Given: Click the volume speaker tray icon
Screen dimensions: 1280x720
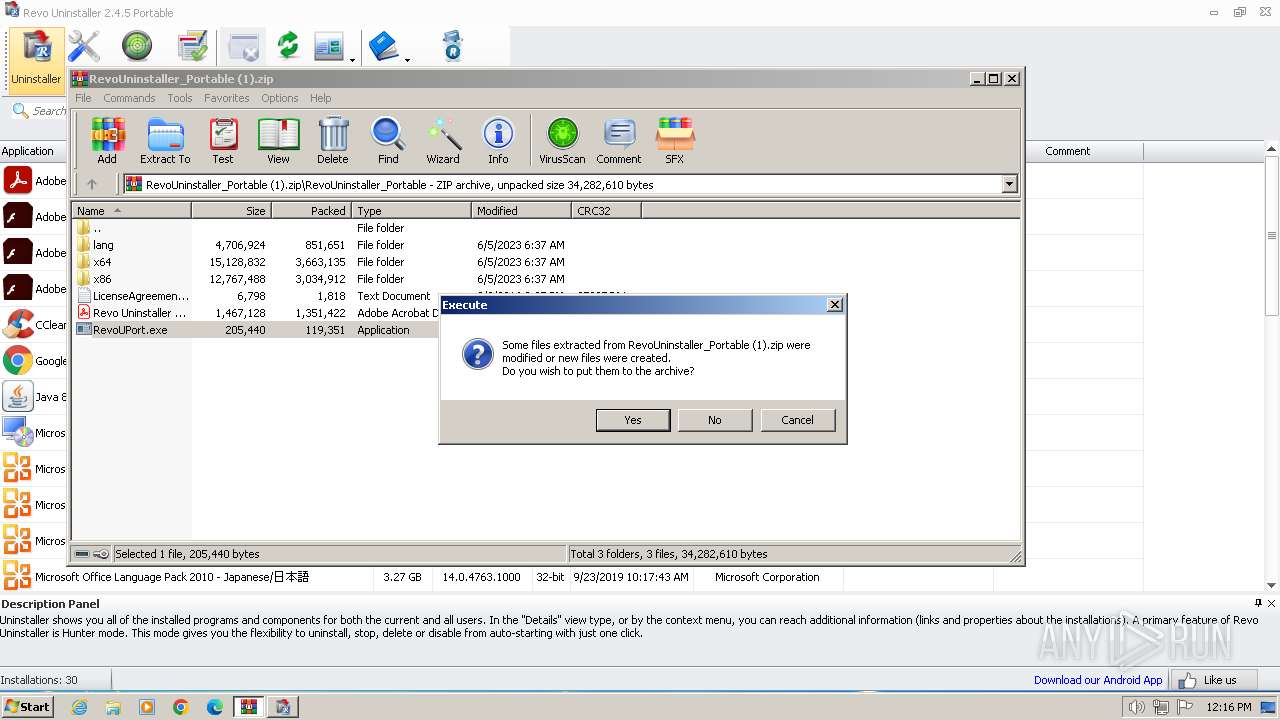Looking at the screenshot, I should [x=1137, y=707].
